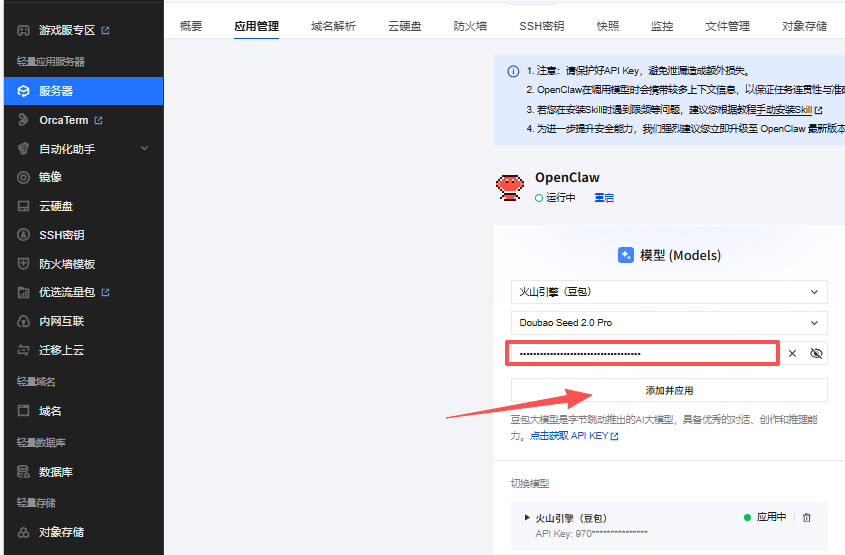Viewport: 845px width, 555px height.
Task: Click the SSH密钥 sidebar icon
Action: [x=23, y=235]
